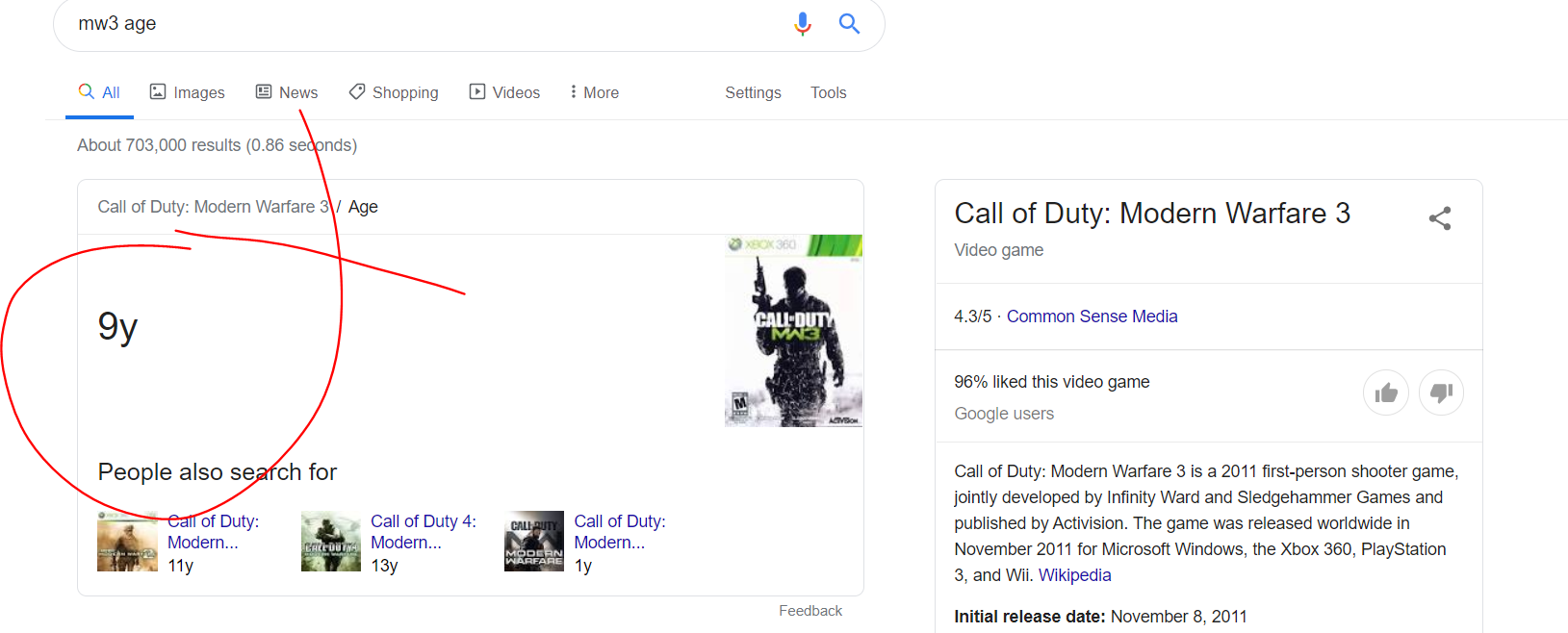Screen dimensions: 1568x633
Task: Select the All results tab
Action: tap(99, 92)
